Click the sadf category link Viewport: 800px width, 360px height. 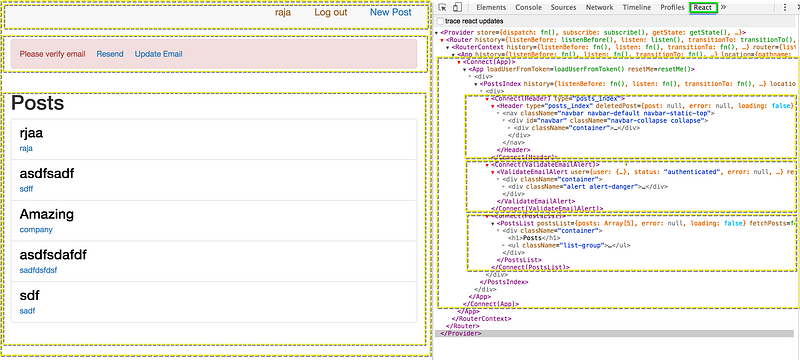(28, 311)
